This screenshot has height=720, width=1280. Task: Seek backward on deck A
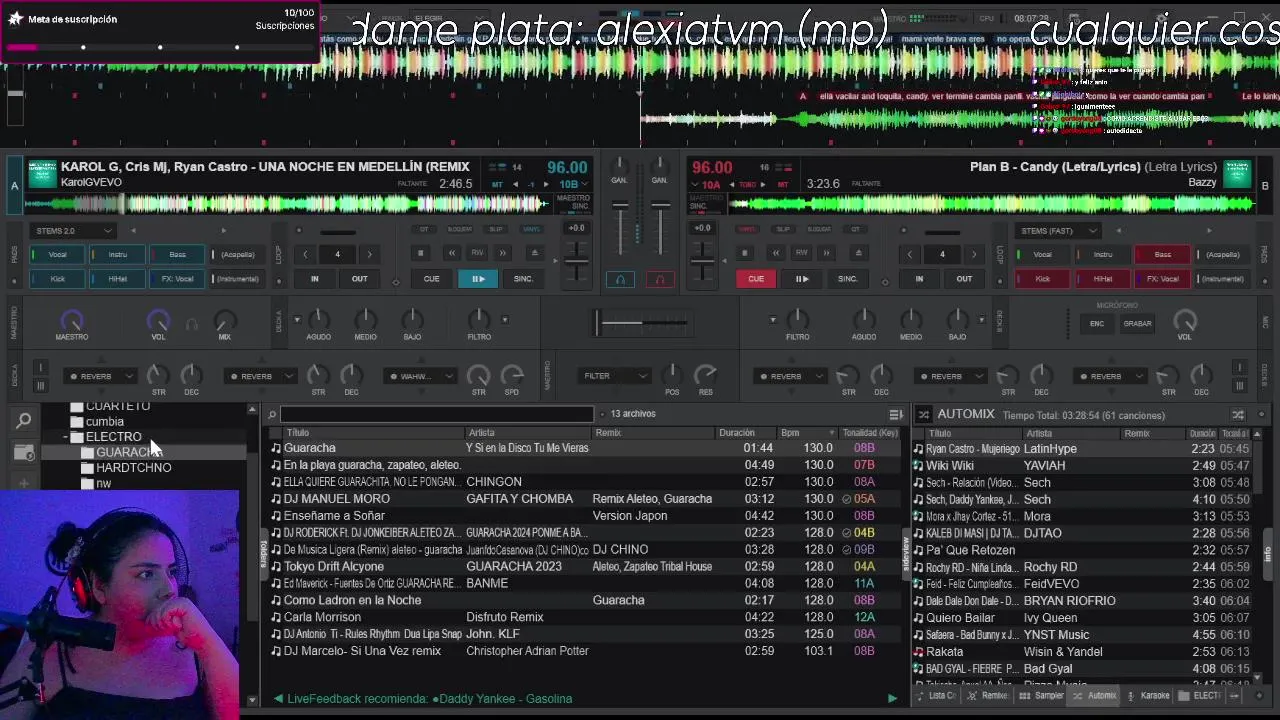click(x=452, y=253)
